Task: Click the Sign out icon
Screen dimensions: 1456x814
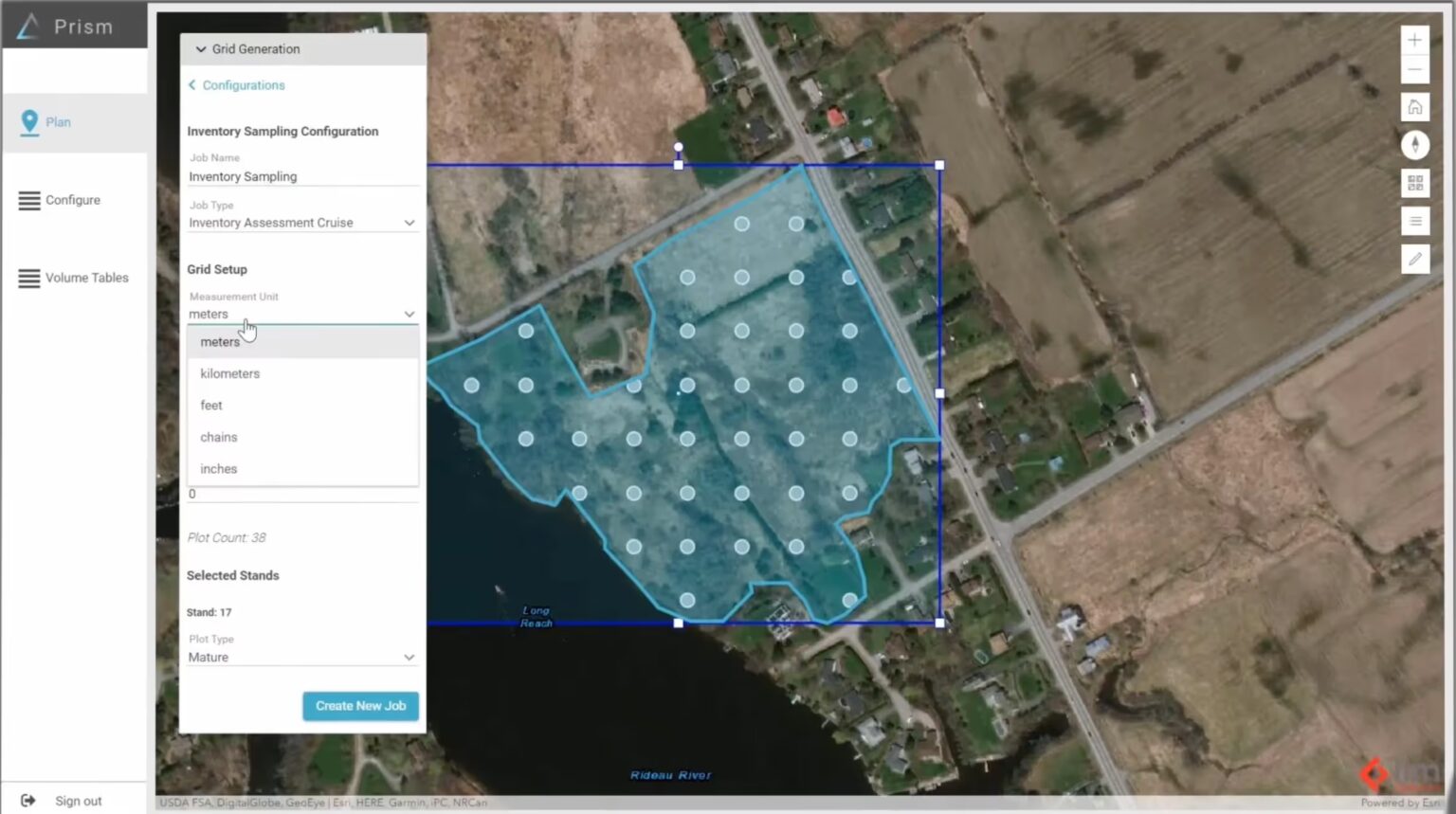Action: (x=28, y=801)
